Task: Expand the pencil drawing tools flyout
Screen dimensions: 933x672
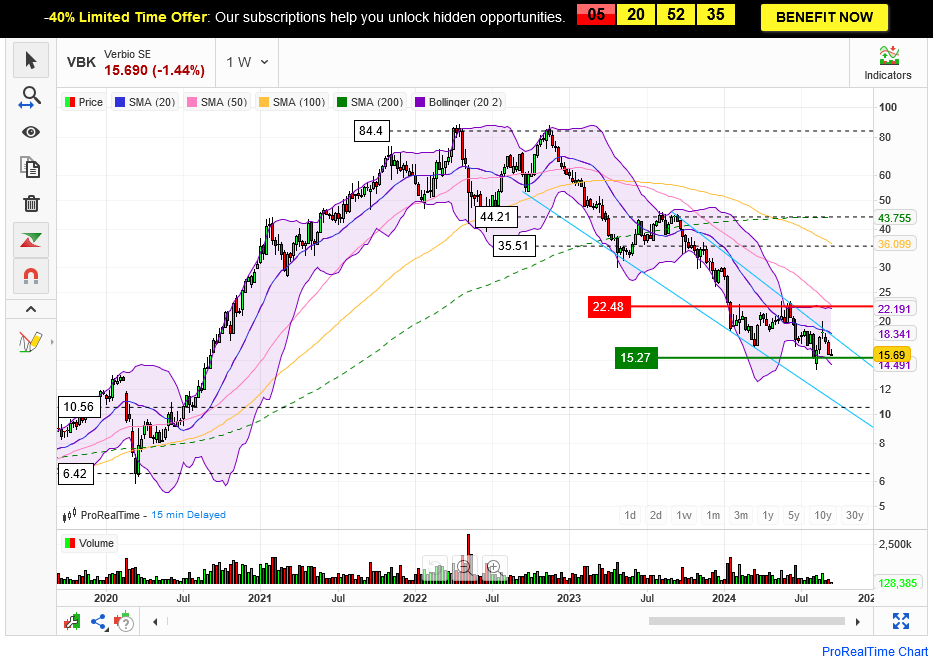Action: point(30,342)
